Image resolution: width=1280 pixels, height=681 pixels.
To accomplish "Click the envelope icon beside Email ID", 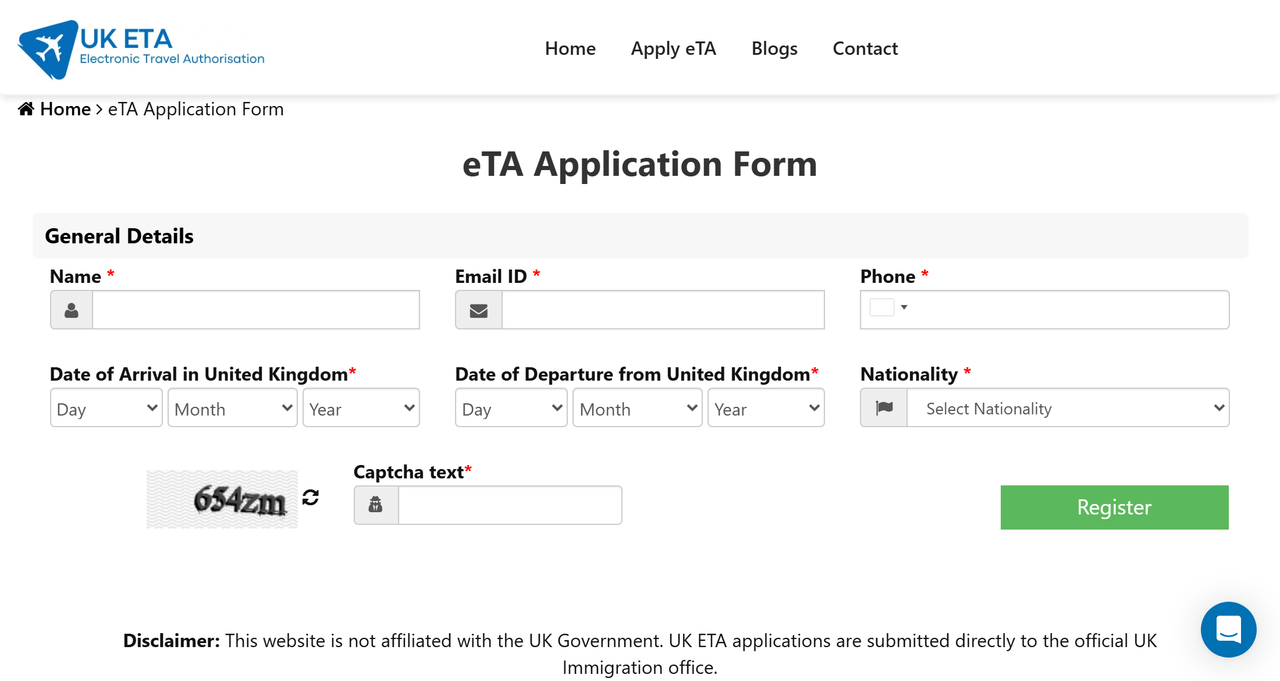I will pyautogui.click(x=479, y=310).
